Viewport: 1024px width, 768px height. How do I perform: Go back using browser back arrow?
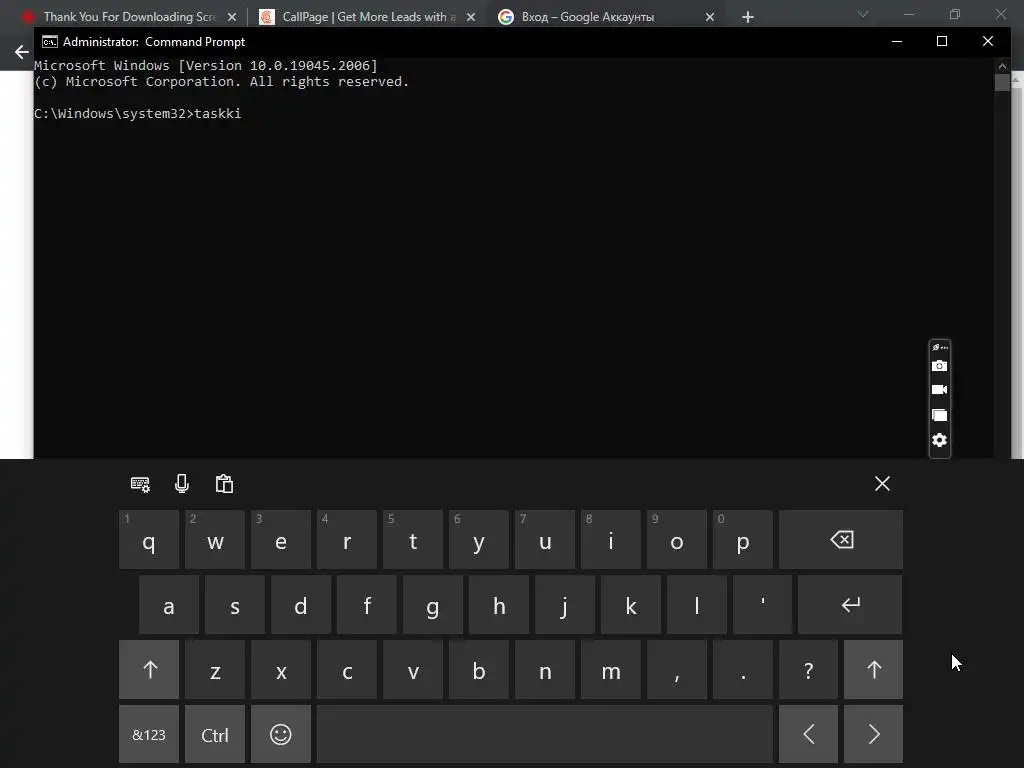point(22,52)
